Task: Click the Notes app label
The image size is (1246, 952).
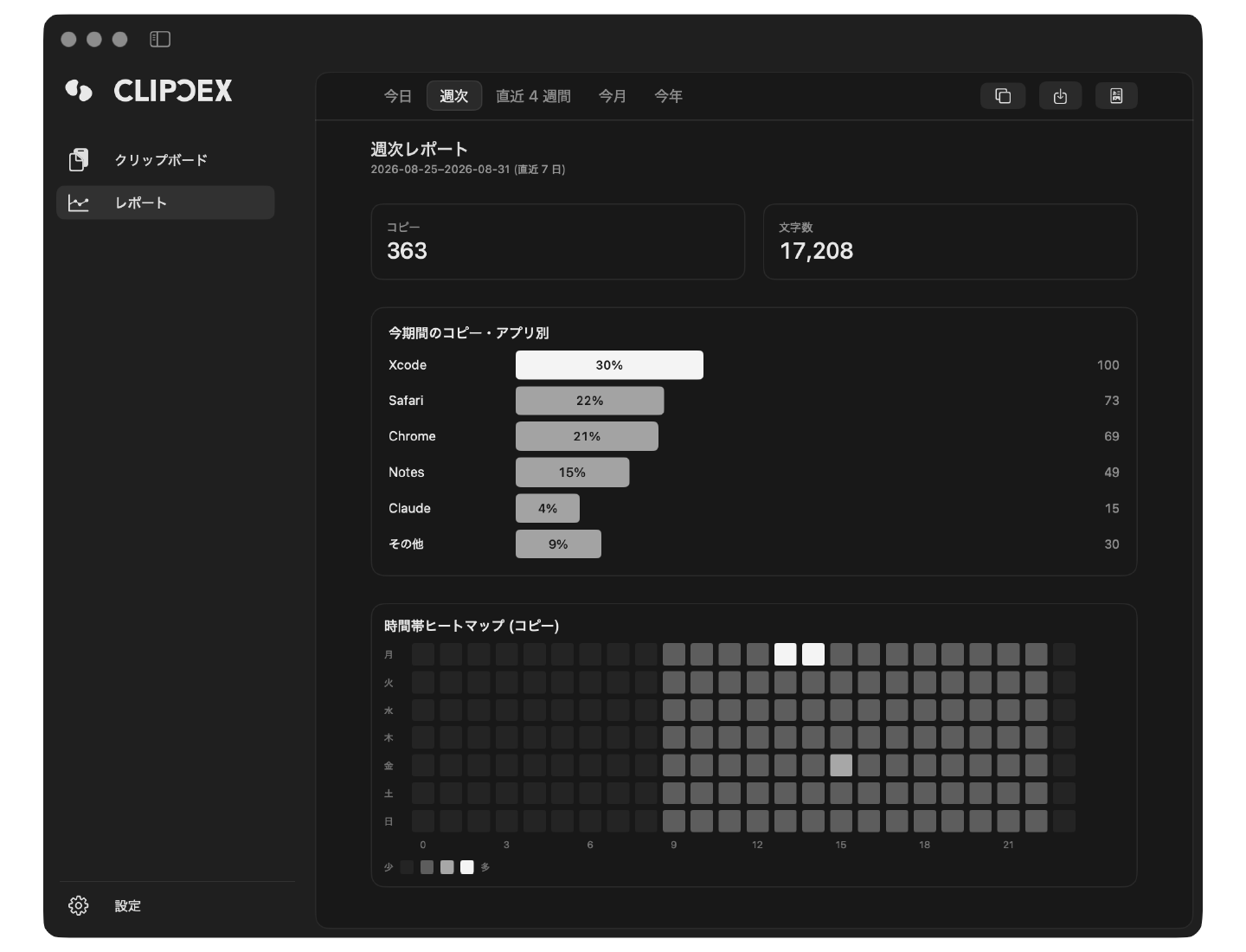Action: click(407, 473)
